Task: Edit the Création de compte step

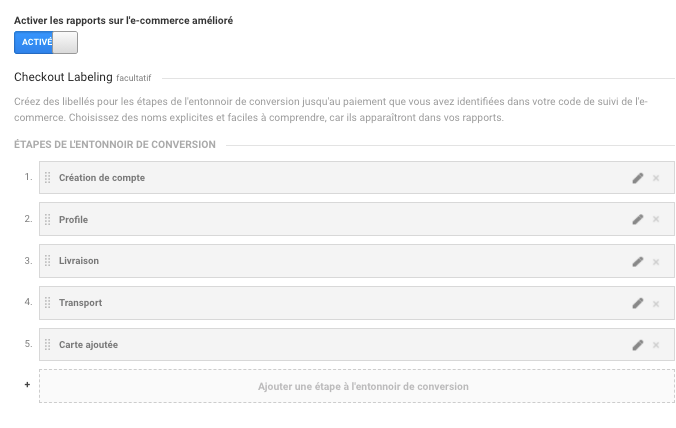Action: [x=638, y=178]
